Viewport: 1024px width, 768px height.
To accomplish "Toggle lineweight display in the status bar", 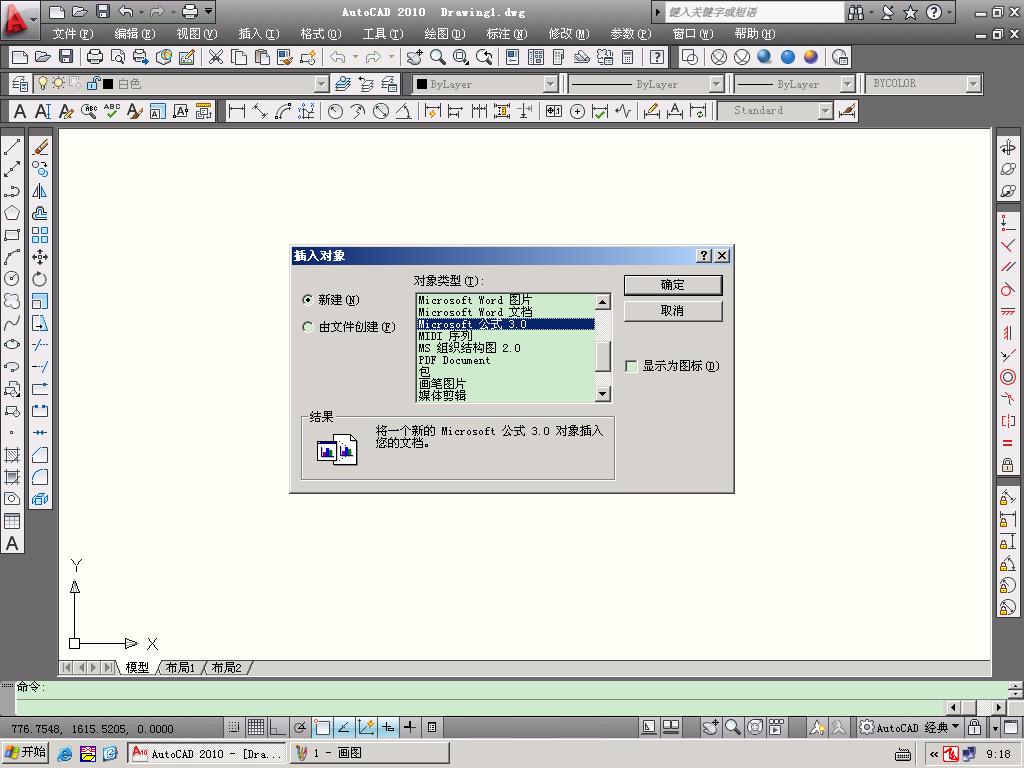I will [409, 727].
